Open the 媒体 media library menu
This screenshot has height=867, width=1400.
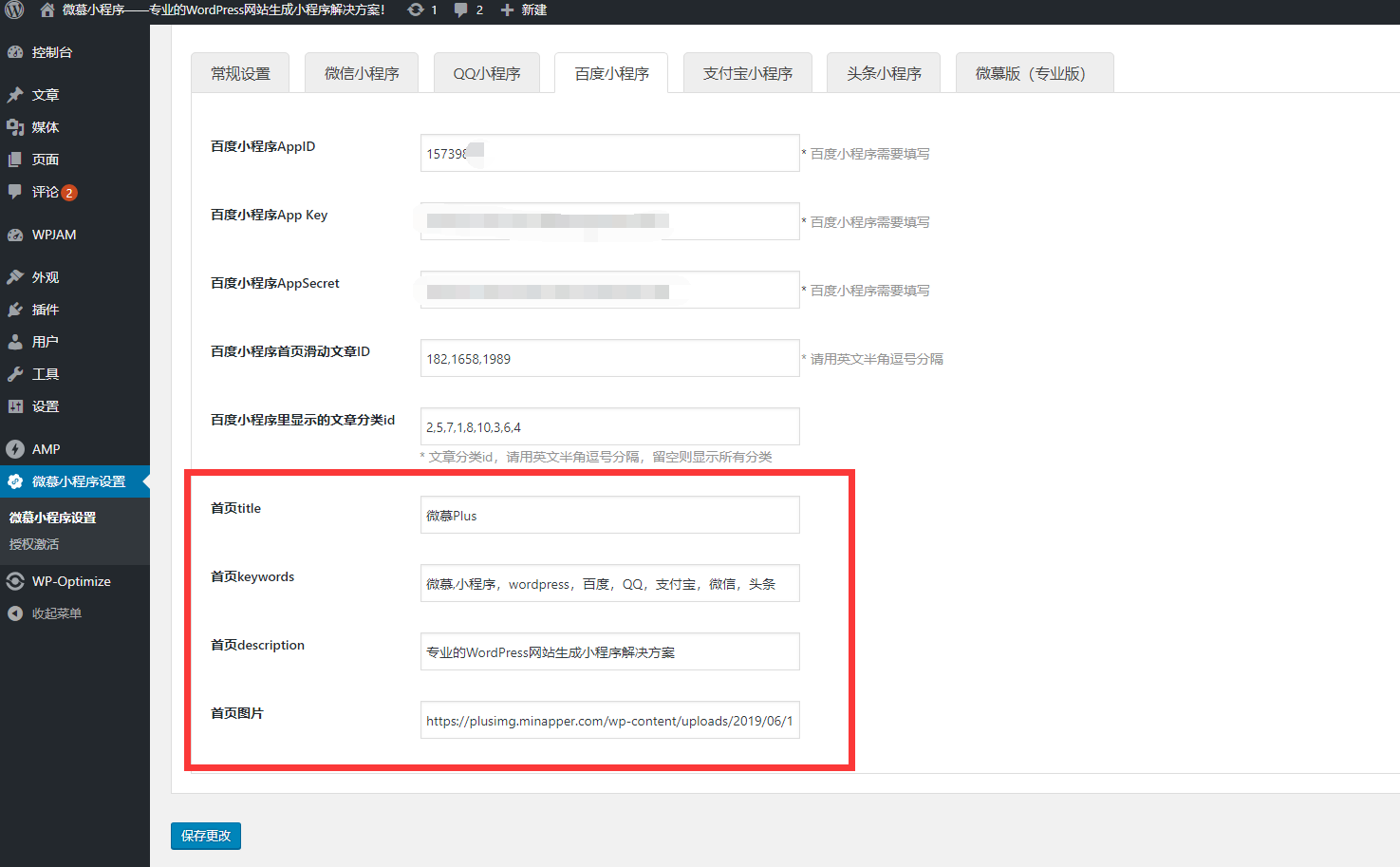click(x=45, y=127)
